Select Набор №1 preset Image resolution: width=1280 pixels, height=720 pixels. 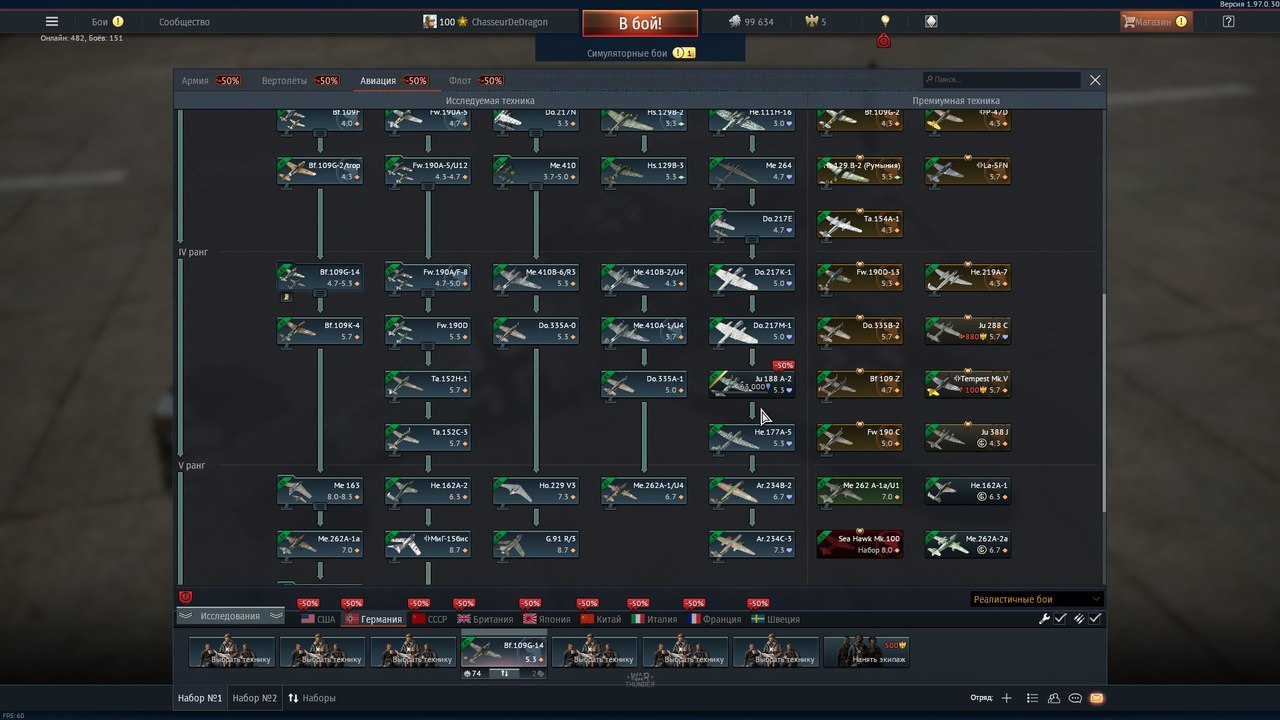point(200,698)
